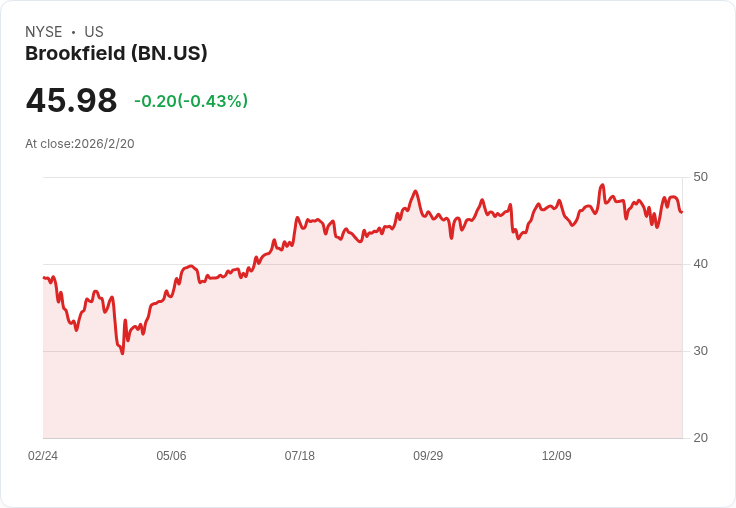This screenshot has width=736, height=508.
Task: Choose the 09/29 date axis label
Action: point(428,456)
